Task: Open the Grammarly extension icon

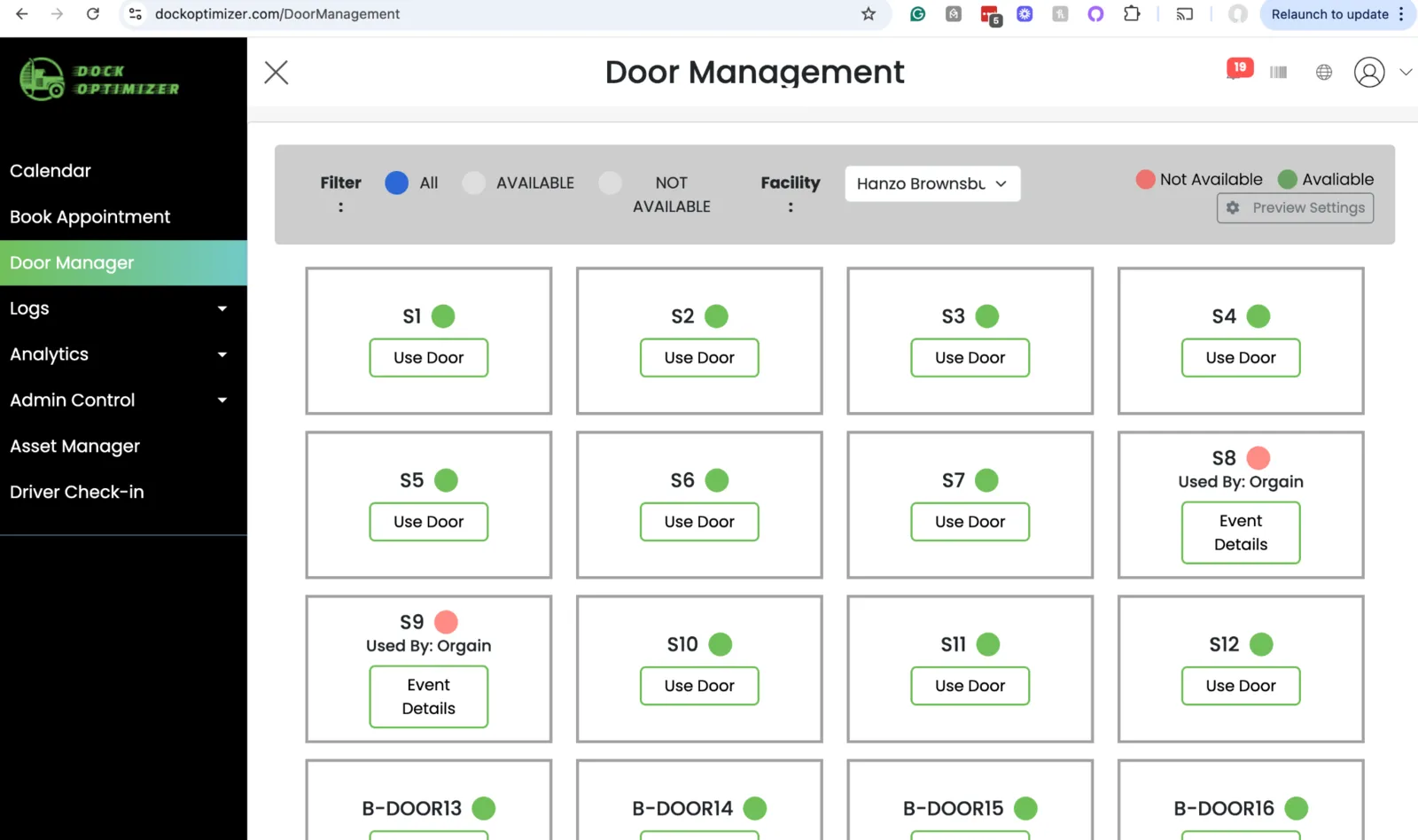Action: [918, 14]
